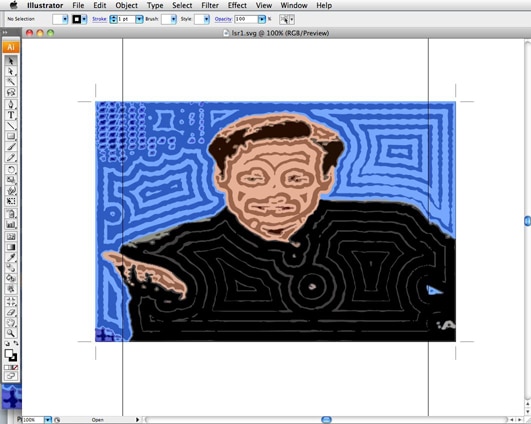Select the Line Segment tool
This screenshot has width=531, height=424.
point(11,126)
